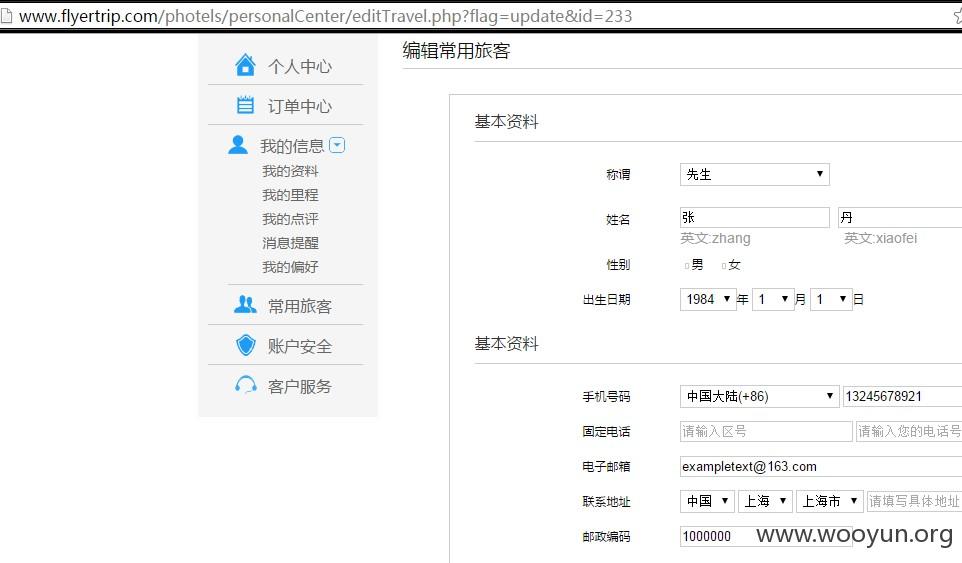This screenshot has height=563, width=962.
Task: Select the 女 gender radio button
Action: coord(724,266)
